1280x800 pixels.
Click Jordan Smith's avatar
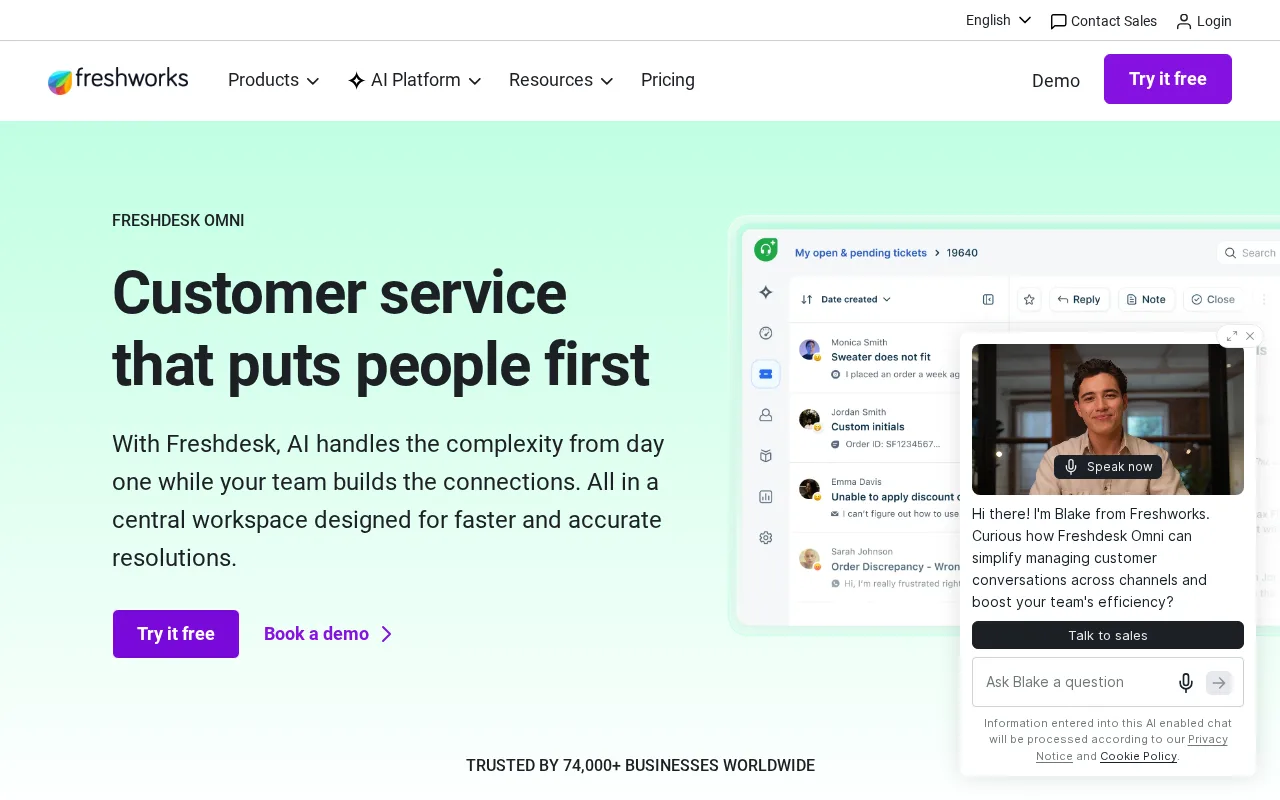point(809,419)
